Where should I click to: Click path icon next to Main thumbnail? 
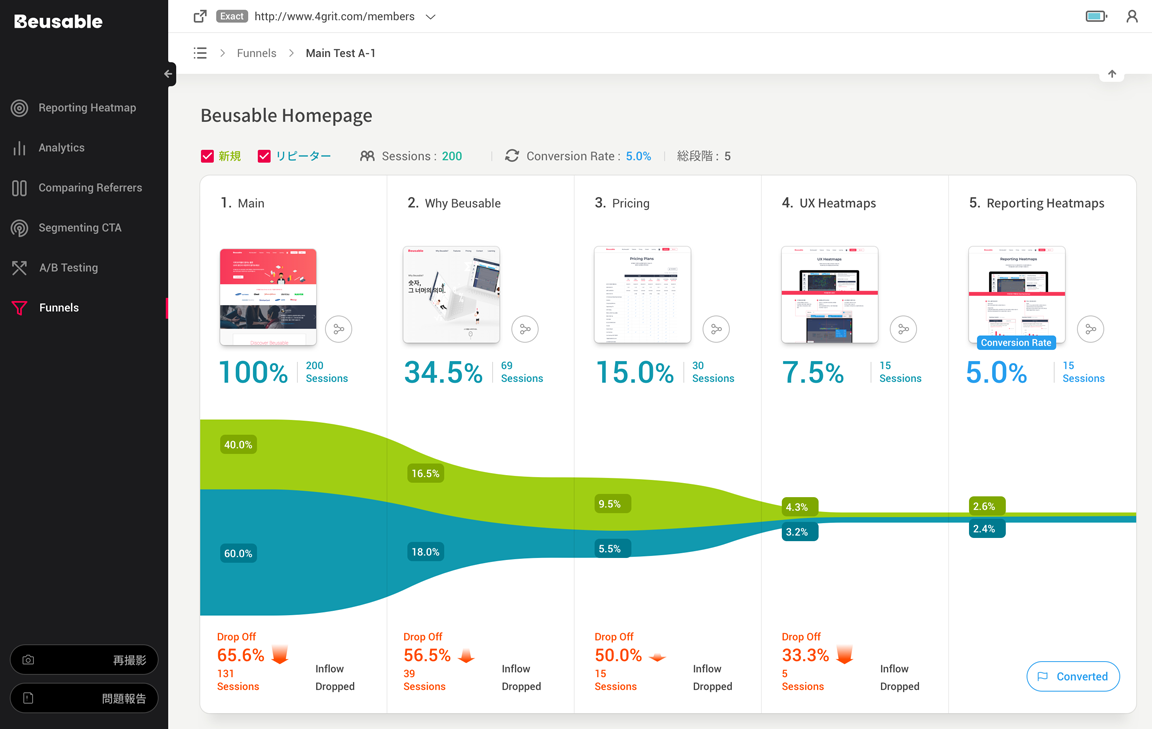(x=338, y=329)
